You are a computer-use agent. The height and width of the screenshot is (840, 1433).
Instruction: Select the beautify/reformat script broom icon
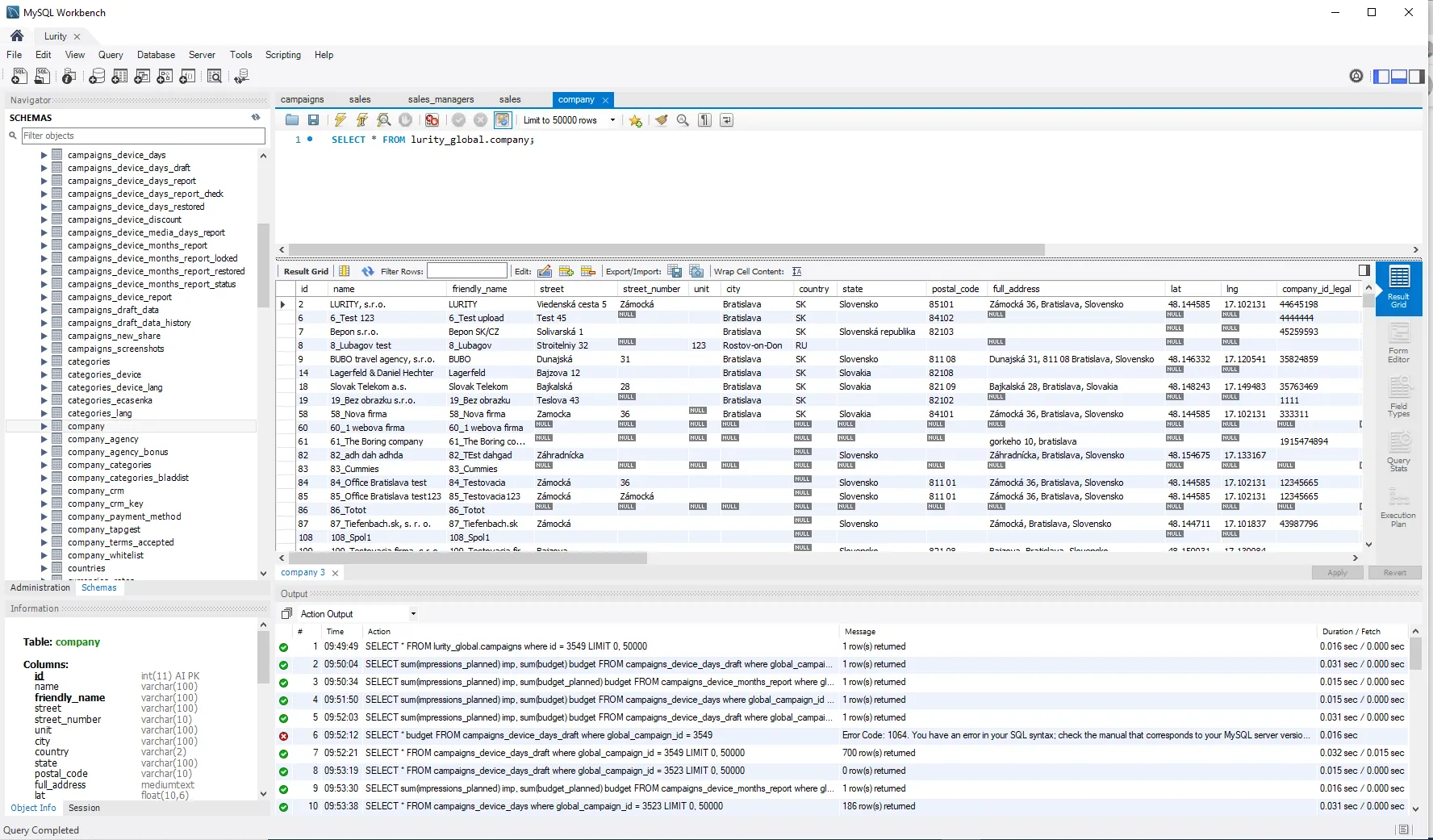point(662,119)
